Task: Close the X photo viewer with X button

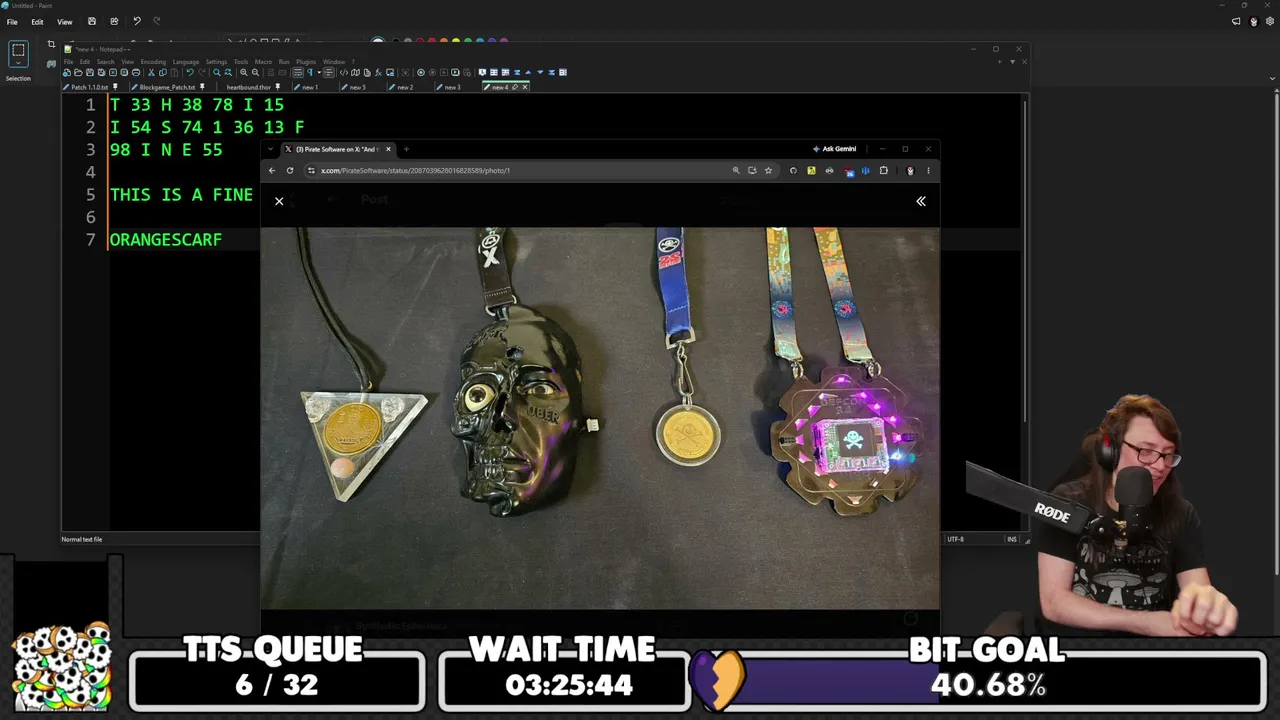Action: (x=279, y=201)
